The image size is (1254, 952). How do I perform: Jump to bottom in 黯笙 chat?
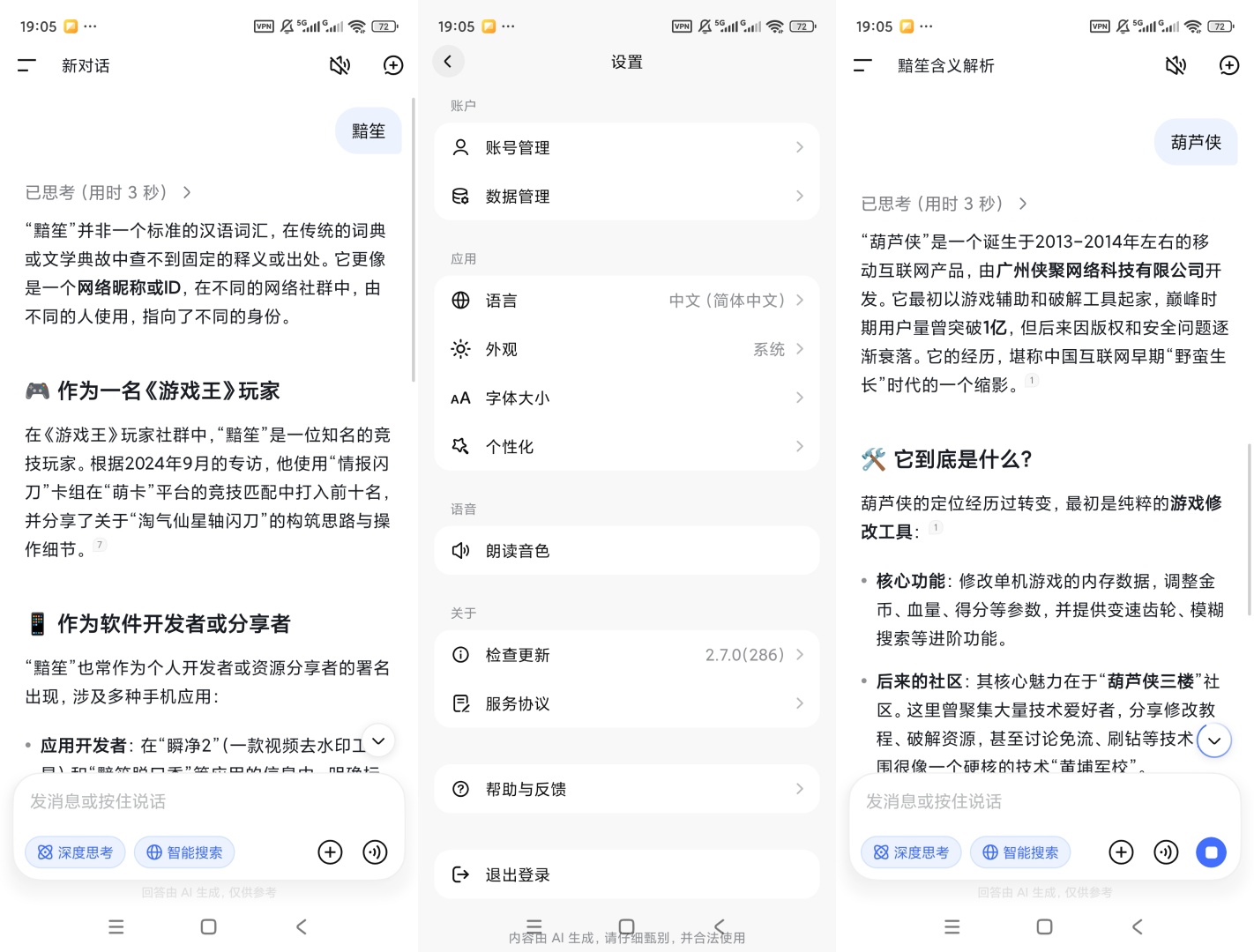click(x=378, y=740)
